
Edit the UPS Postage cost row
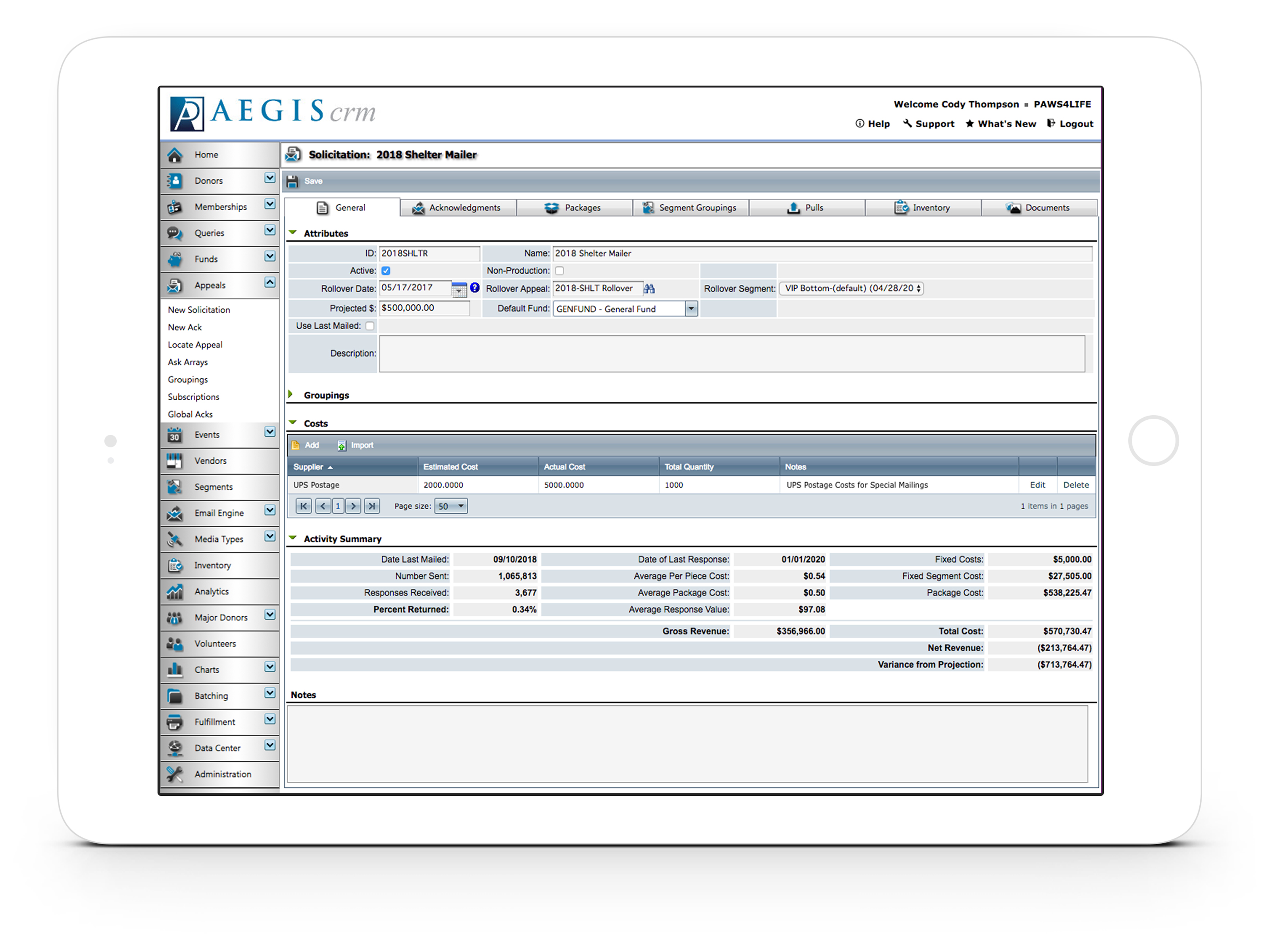1037,484
